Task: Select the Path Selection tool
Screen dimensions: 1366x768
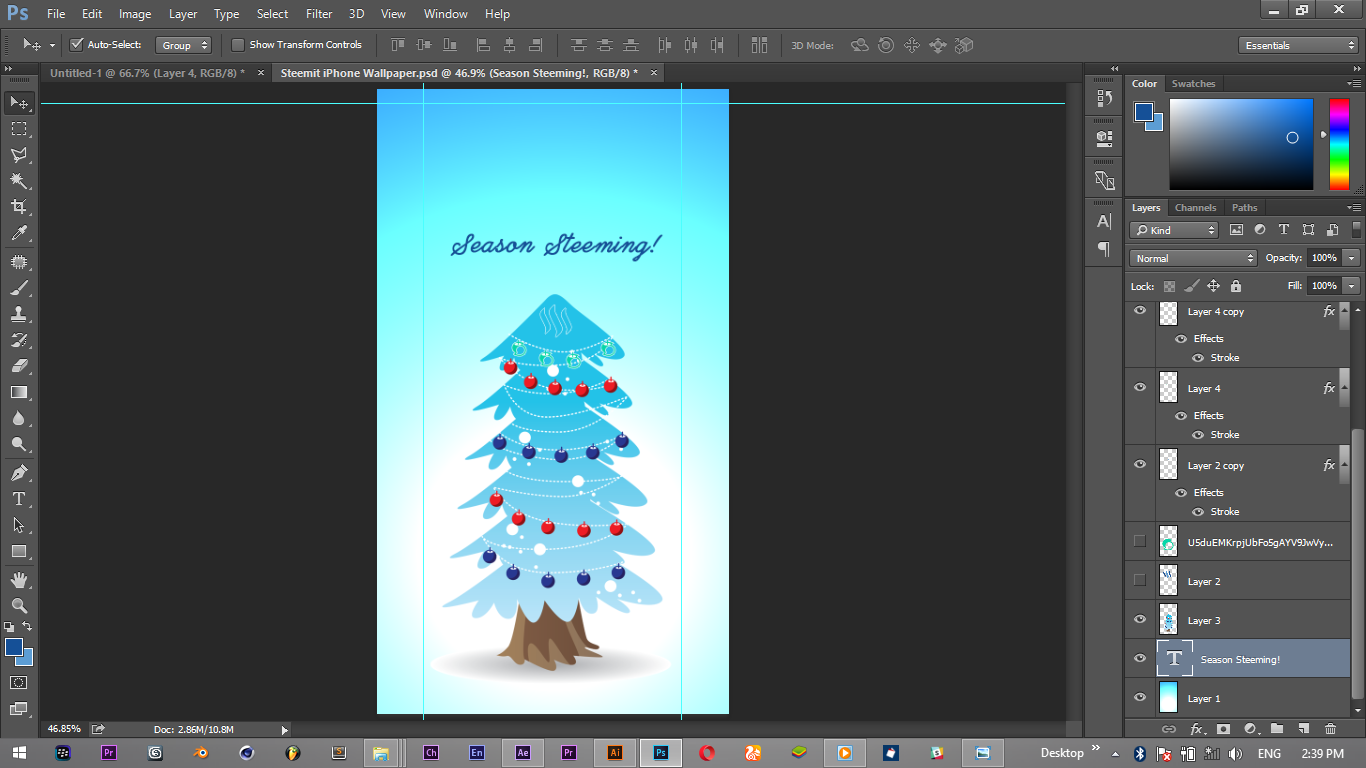Action: click(x=19, y=525)
